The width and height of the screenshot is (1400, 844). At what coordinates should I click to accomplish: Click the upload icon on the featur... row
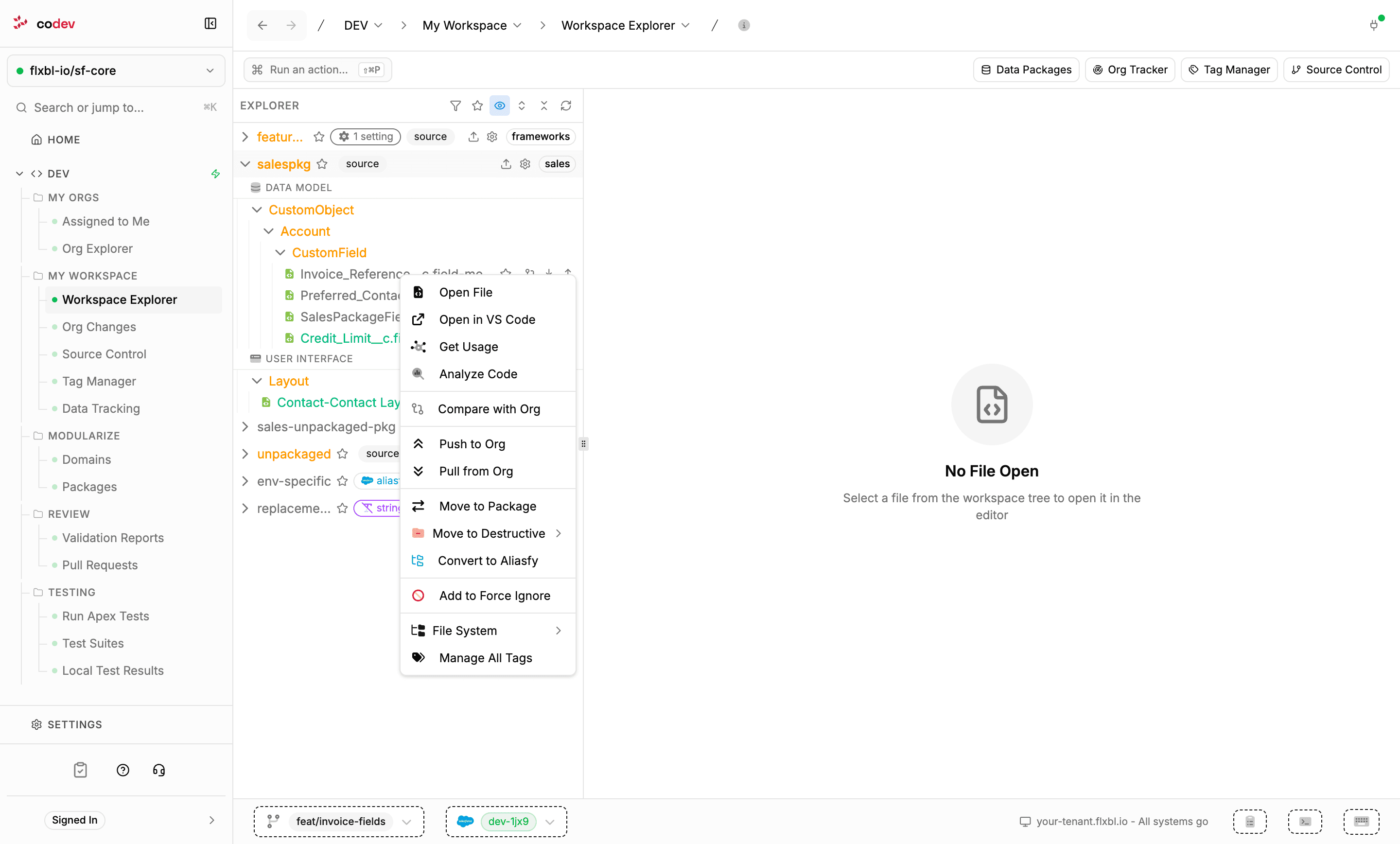[473, 137]
